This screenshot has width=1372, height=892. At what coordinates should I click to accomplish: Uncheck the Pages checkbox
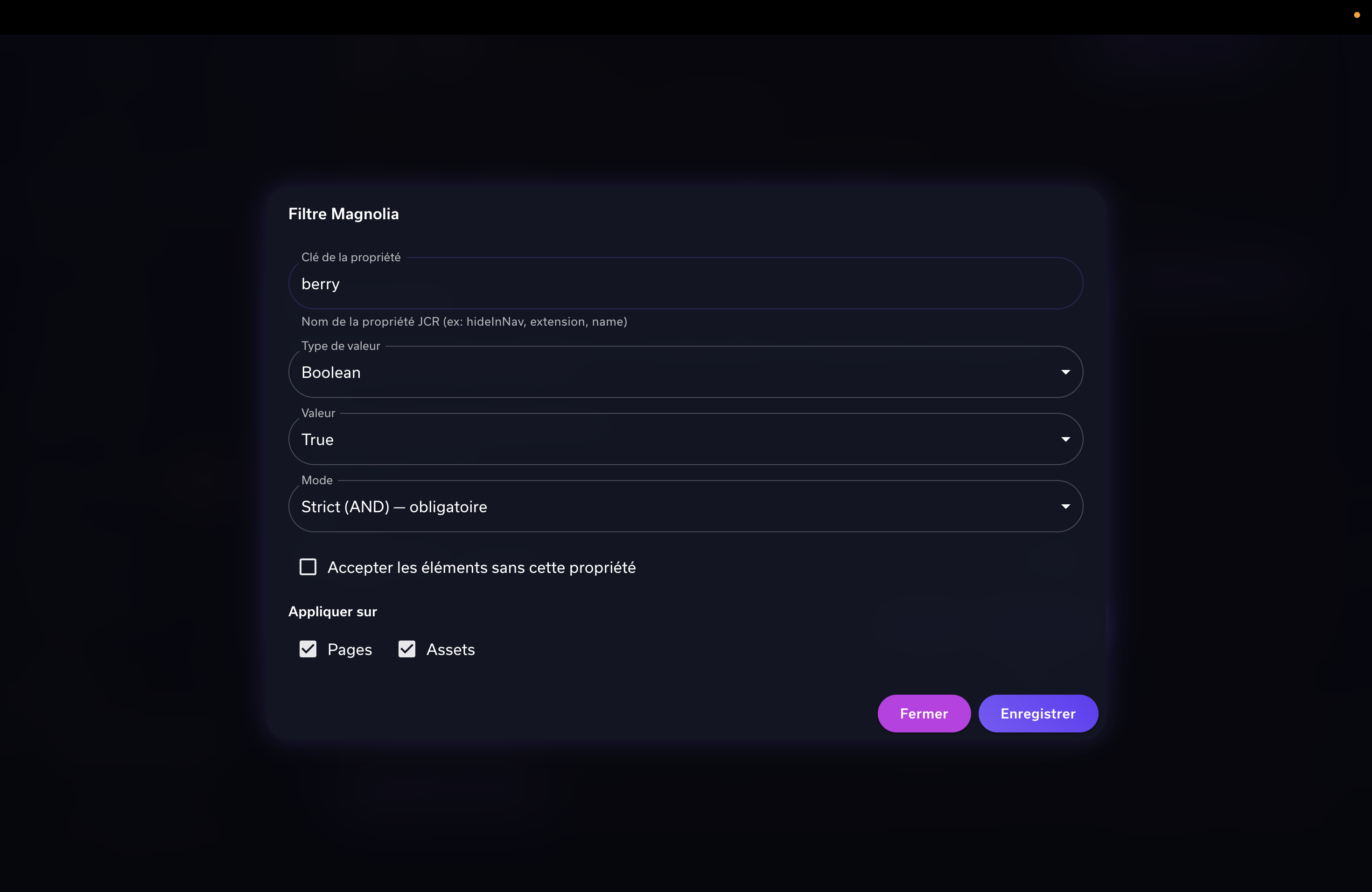308,649
